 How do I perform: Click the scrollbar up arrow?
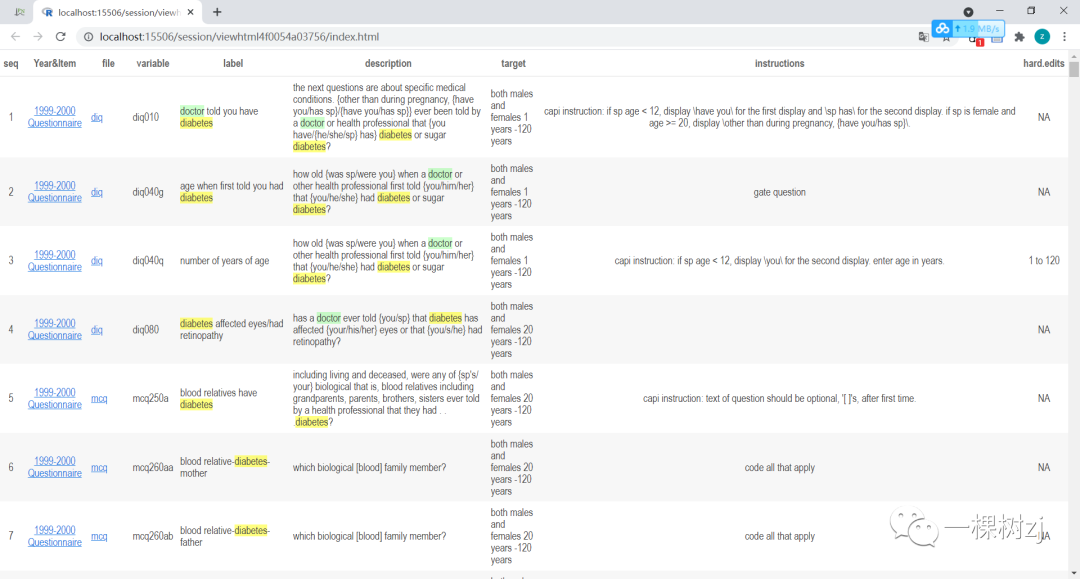1074,54
